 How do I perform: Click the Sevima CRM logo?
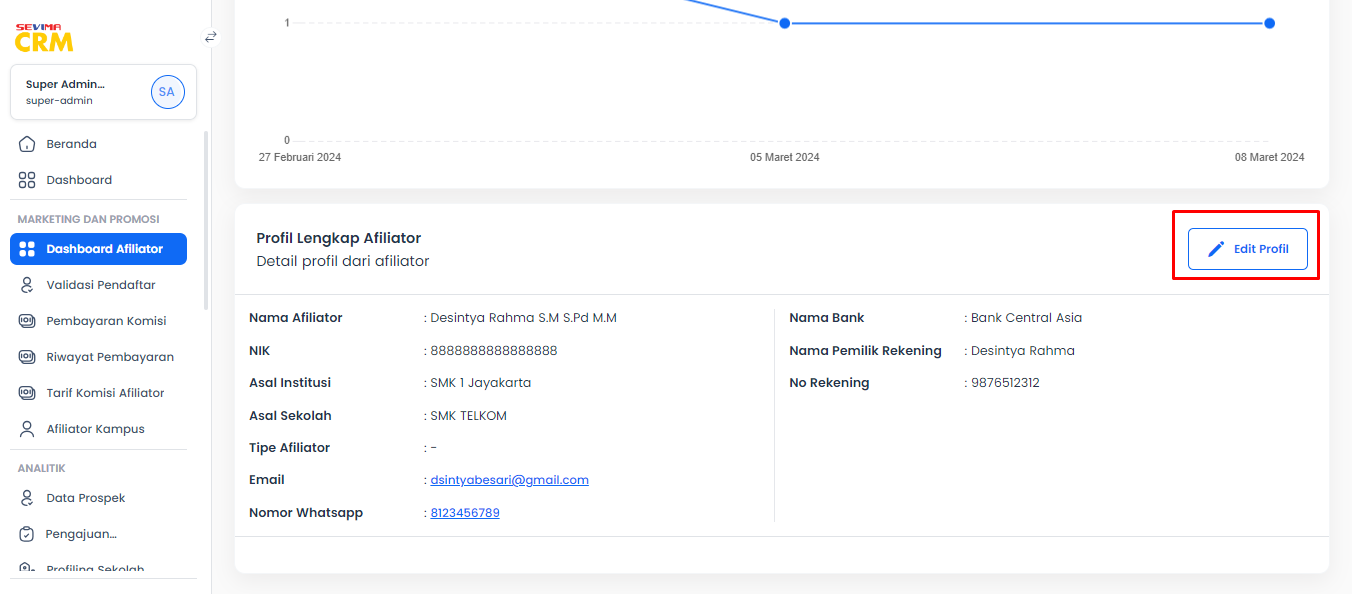pos(44,37)
